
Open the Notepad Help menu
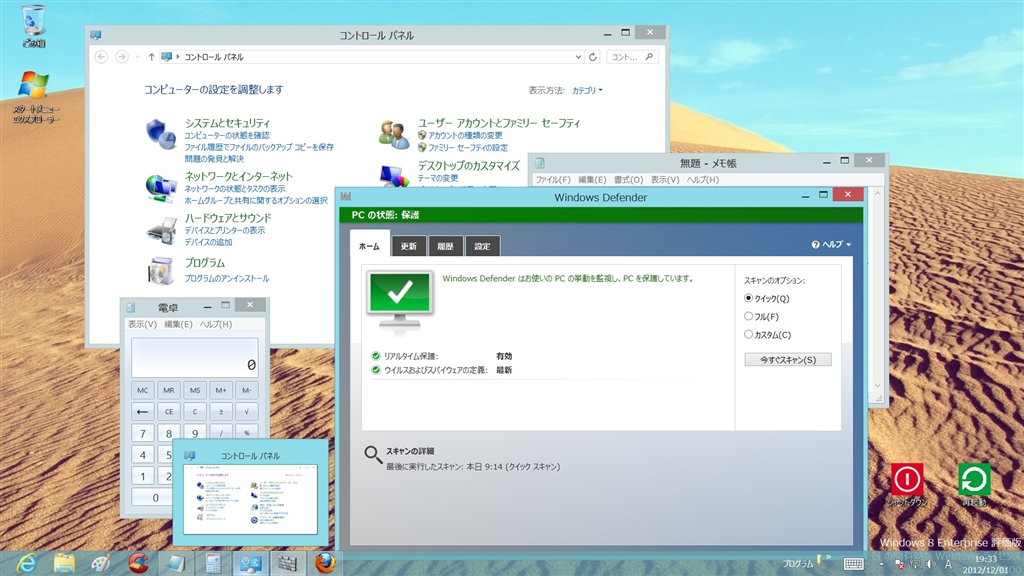pos(703,180)
